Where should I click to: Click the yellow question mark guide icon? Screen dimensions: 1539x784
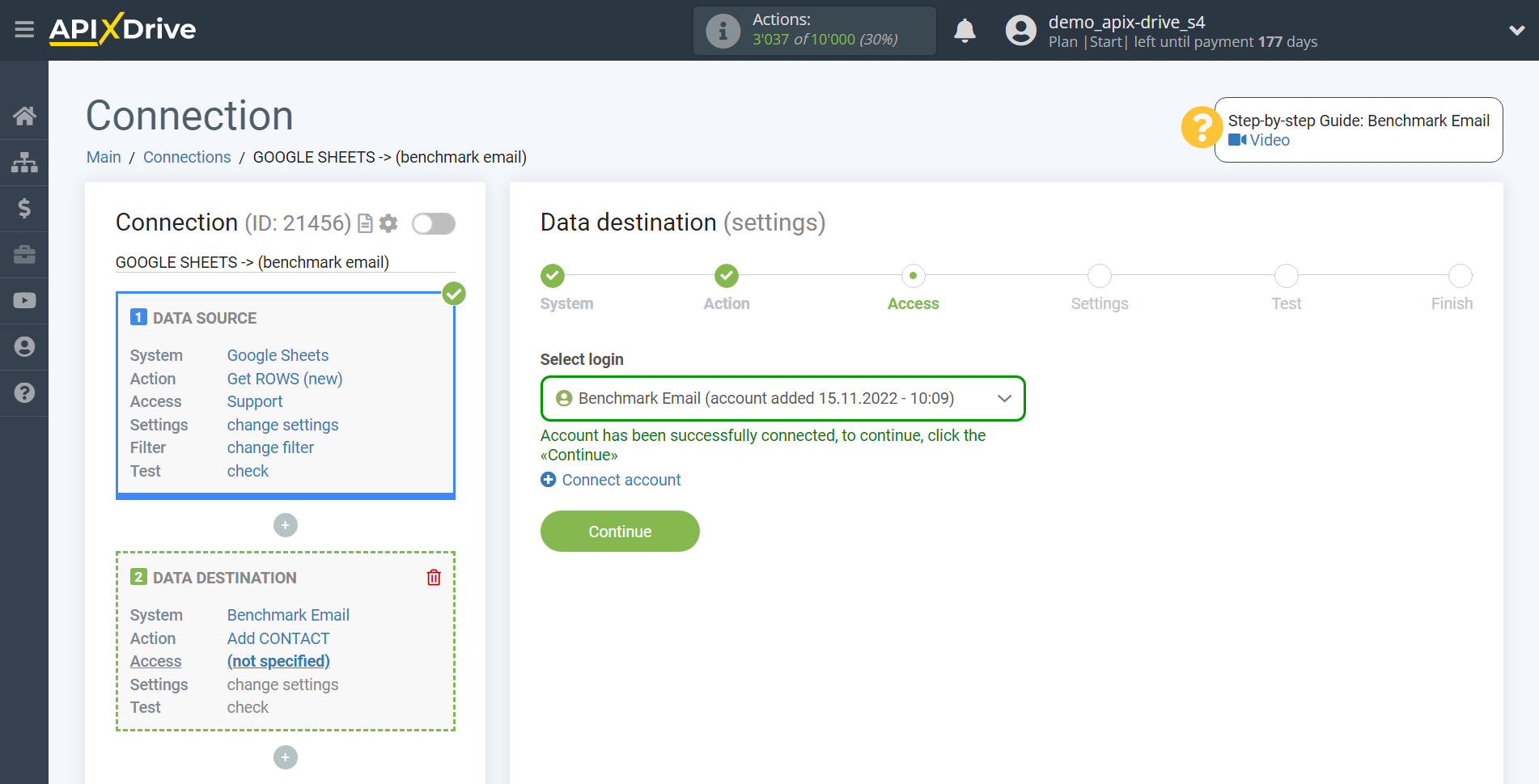tap(1201, 127)
